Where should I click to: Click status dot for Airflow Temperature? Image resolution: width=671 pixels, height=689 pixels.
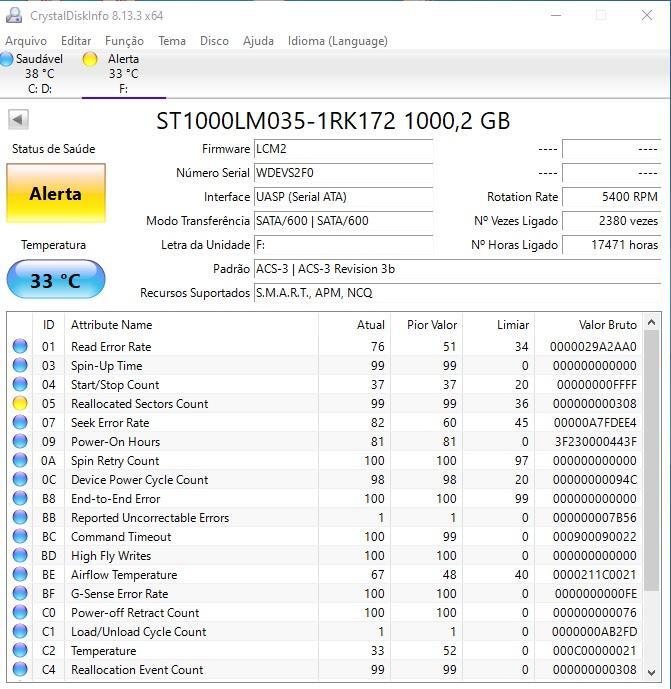(20, 574)
